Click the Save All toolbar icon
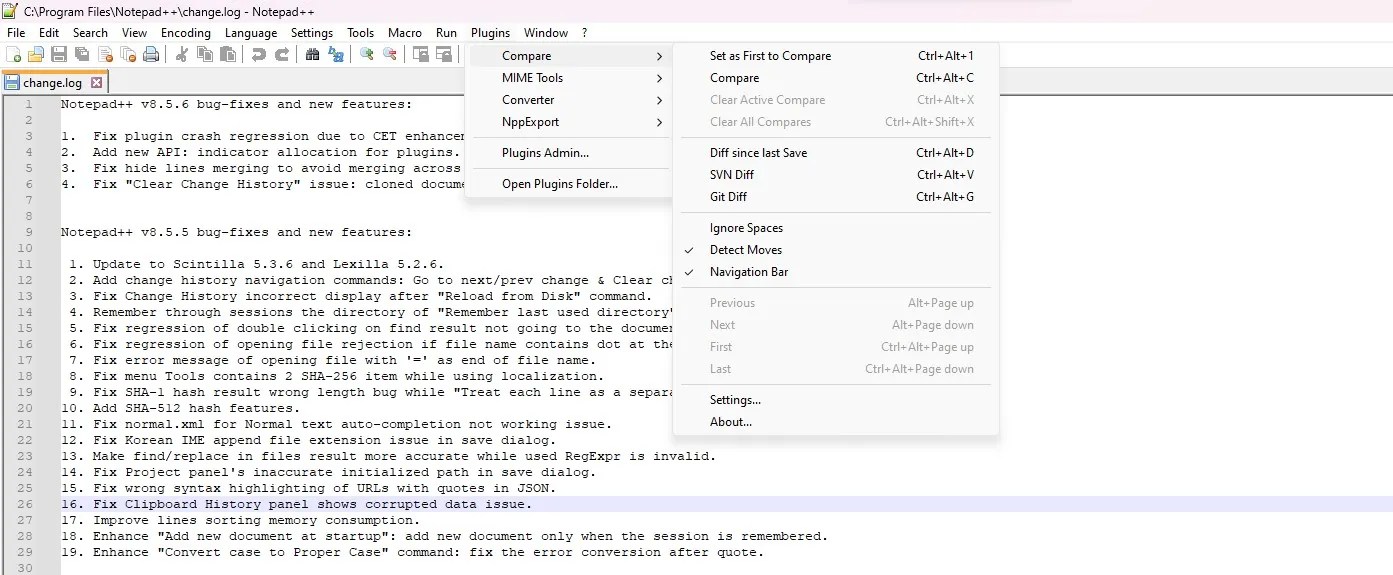The width and height of the screenshot is (1393, 575). tap(82, 54)
